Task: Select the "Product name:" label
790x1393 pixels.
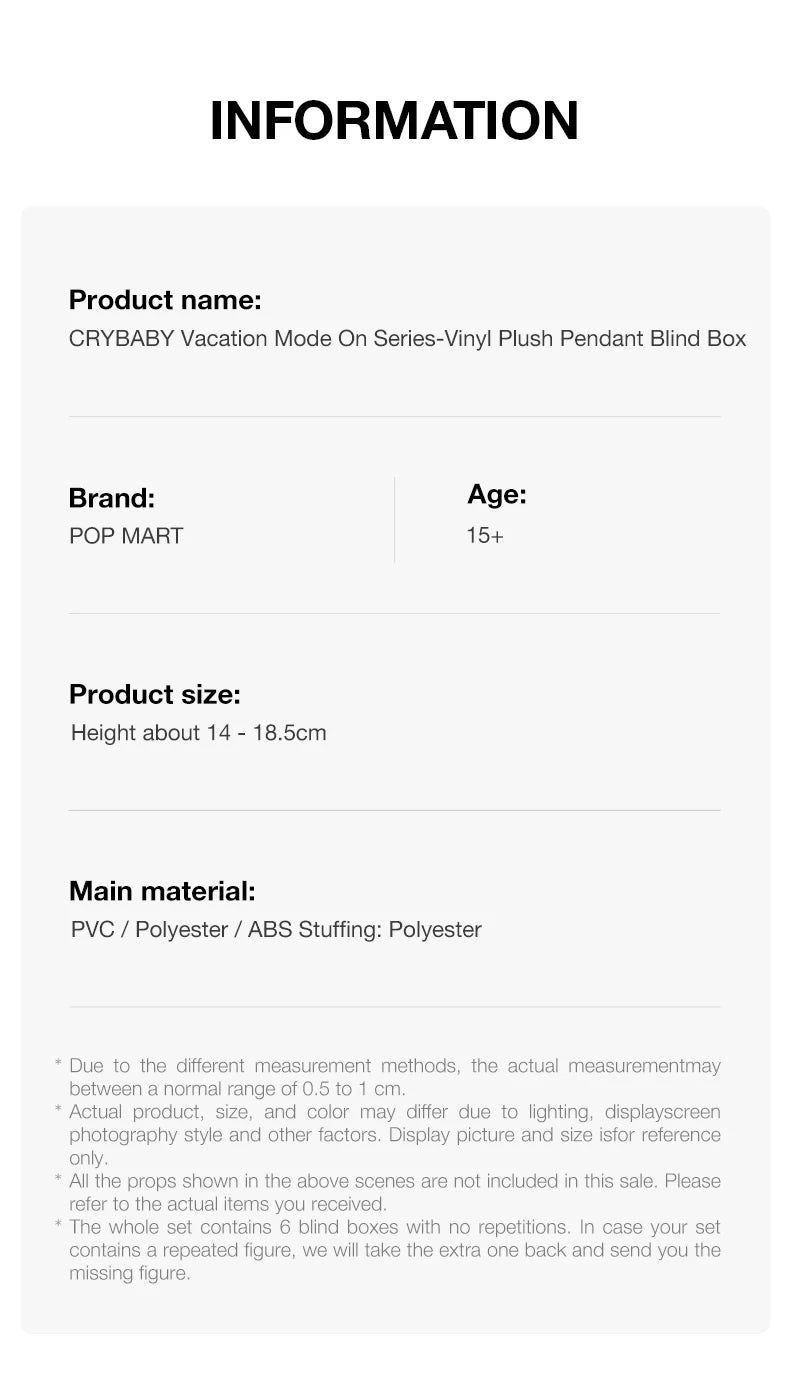Action: tap(165, 300)
